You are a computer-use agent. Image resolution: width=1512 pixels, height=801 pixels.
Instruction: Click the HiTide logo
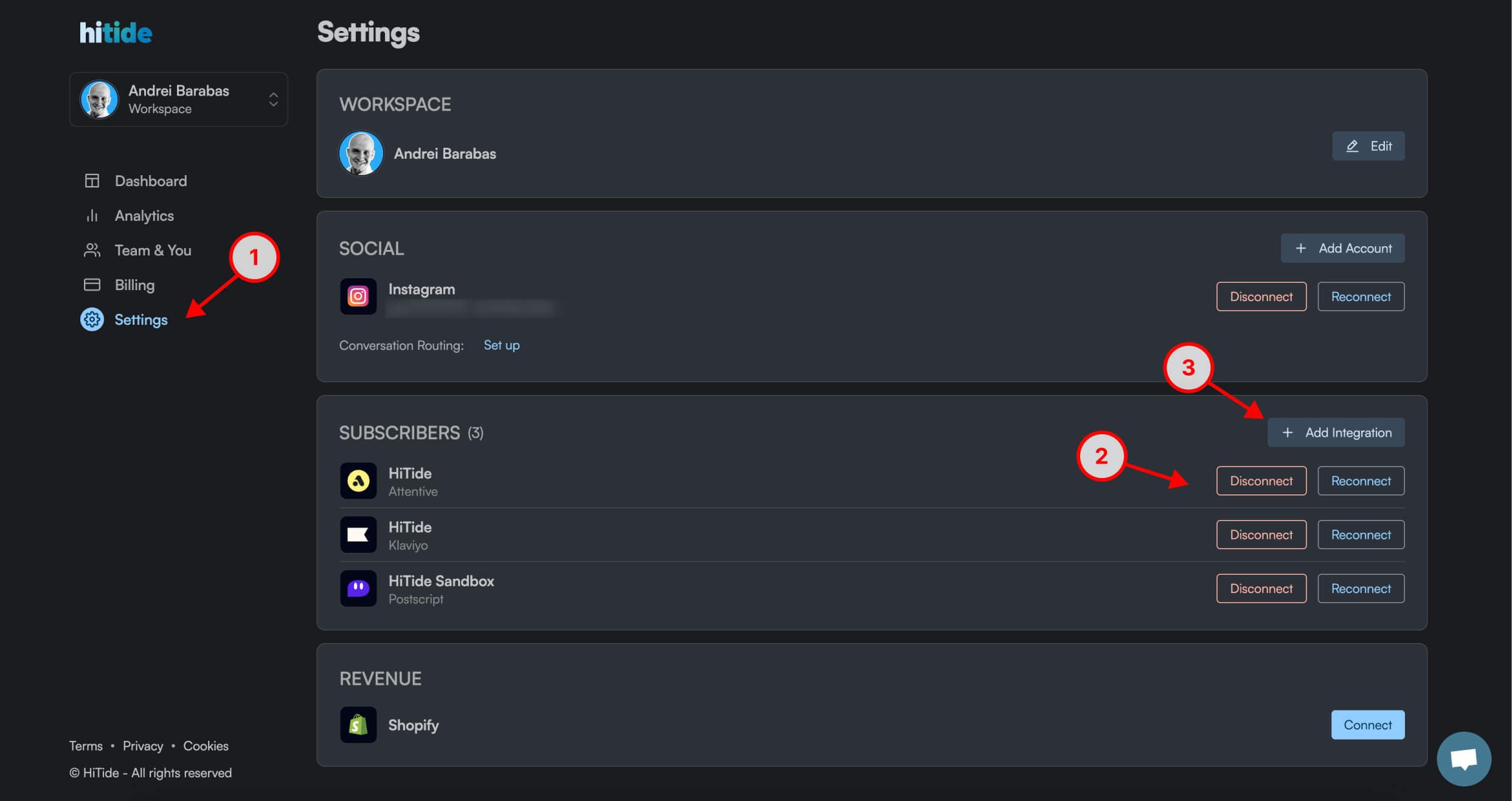116,33
